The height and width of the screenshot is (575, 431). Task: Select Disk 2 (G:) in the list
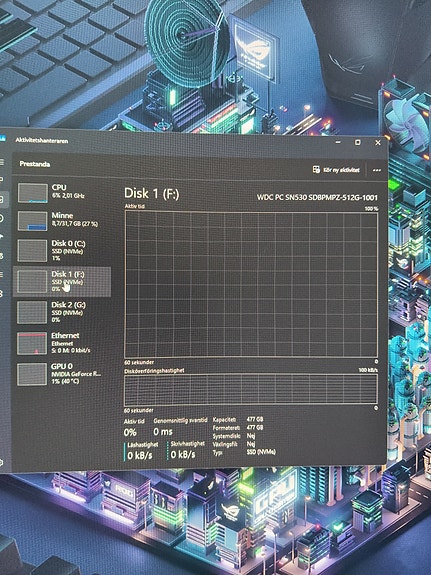[62, 312]
